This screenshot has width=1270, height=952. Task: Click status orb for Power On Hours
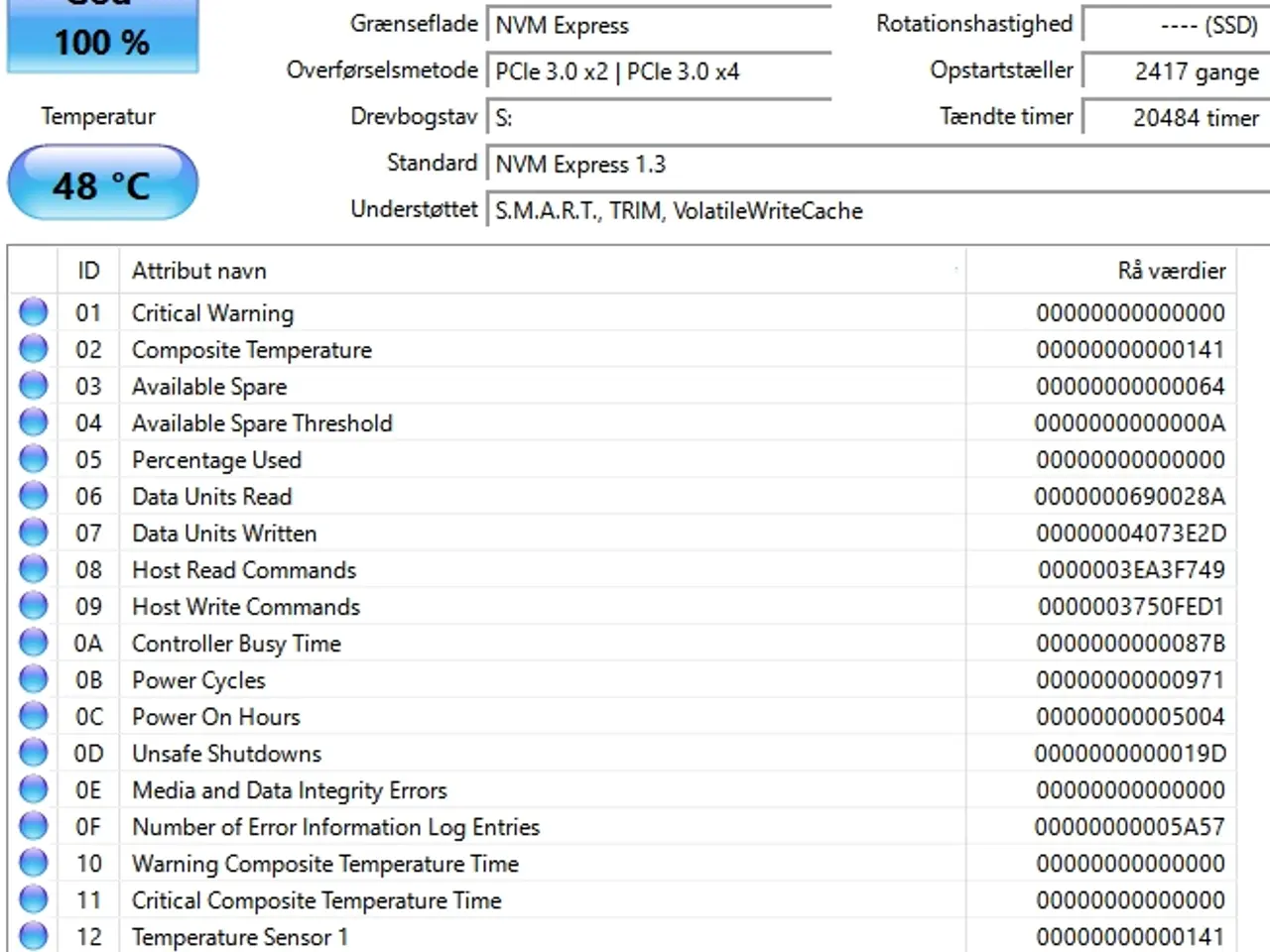[x=33, y=716]
